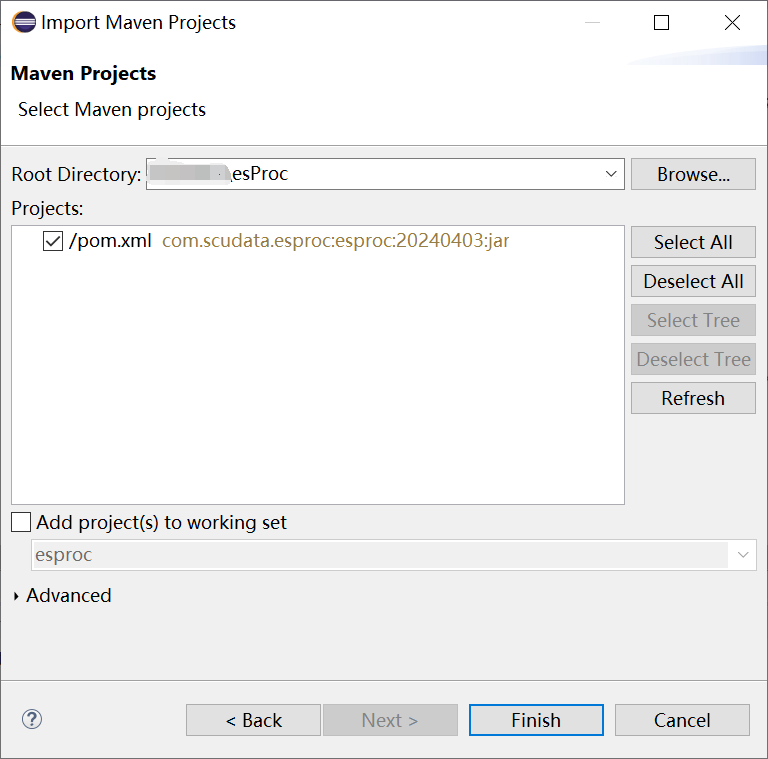
Task: Hit the Refresh button
Action: pyautogui.click(x=692, y=398)
